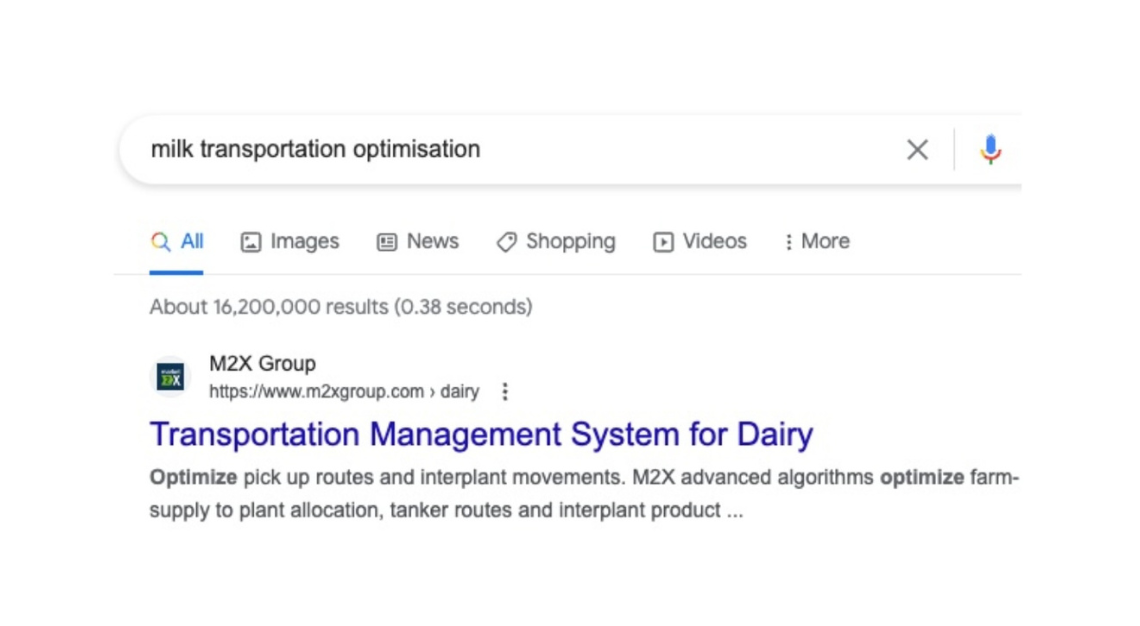
Task: Click the play icon beside Videos
Action: coord(663,242)
